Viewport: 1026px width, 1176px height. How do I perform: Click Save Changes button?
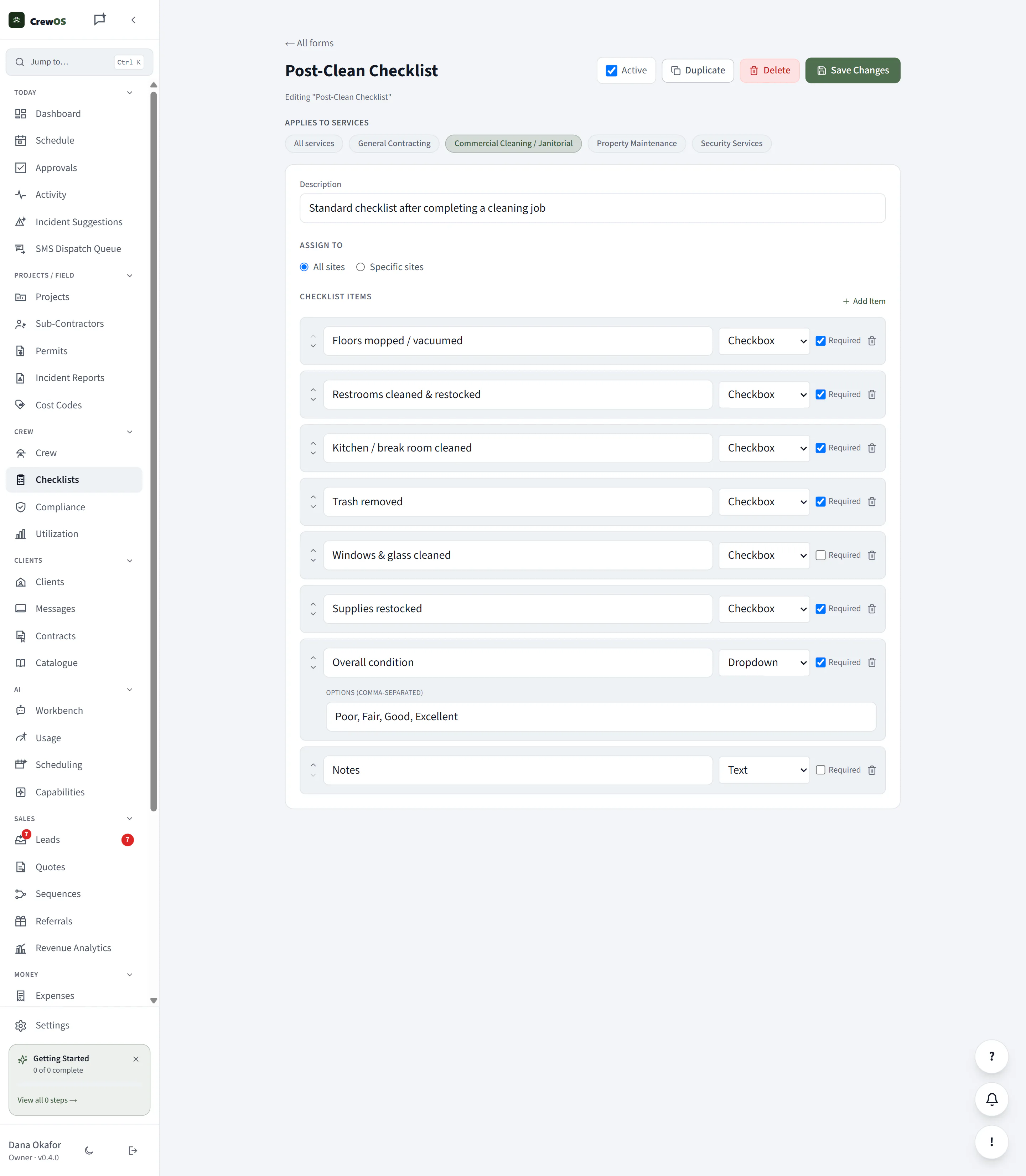click(853, 71)
